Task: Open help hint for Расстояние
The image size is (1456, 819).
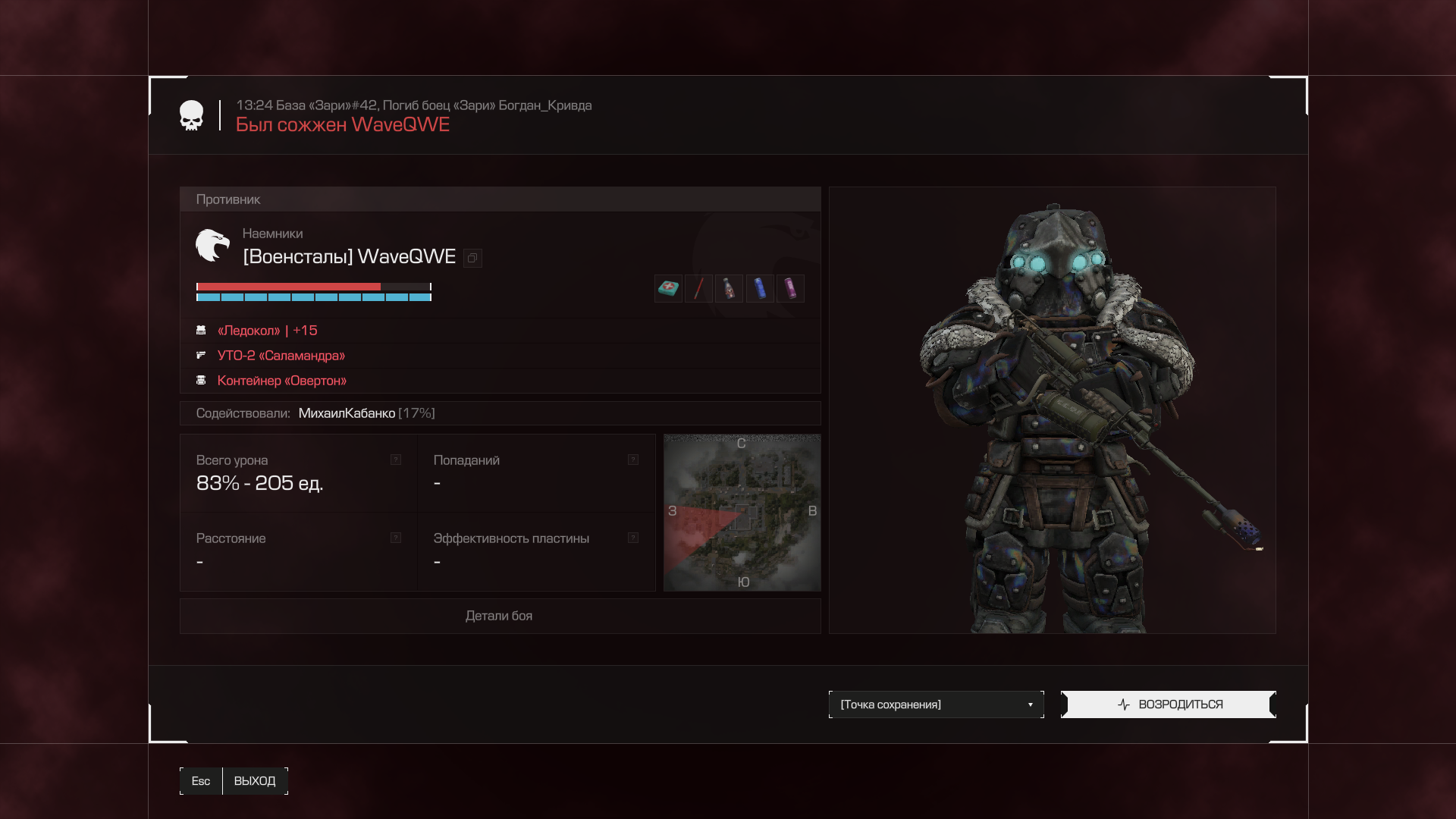Action: [x=396, y=538]
